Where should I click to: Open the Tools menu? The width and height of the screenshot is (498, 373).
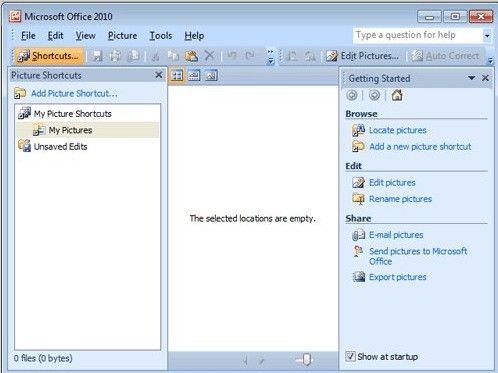tap(161, 36)
